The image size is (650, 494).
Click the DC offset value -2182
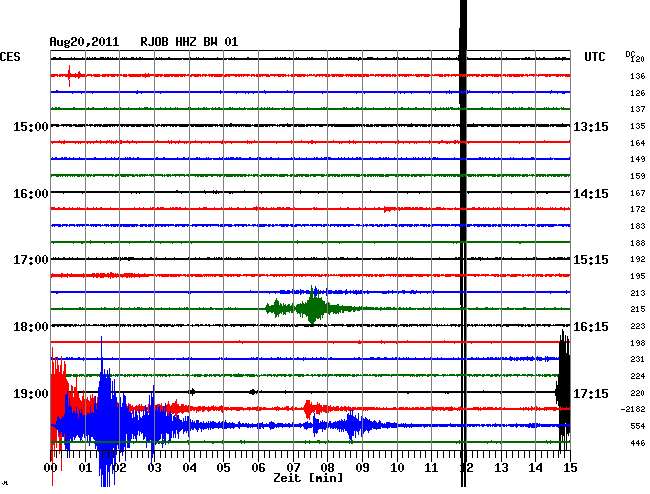633,409
